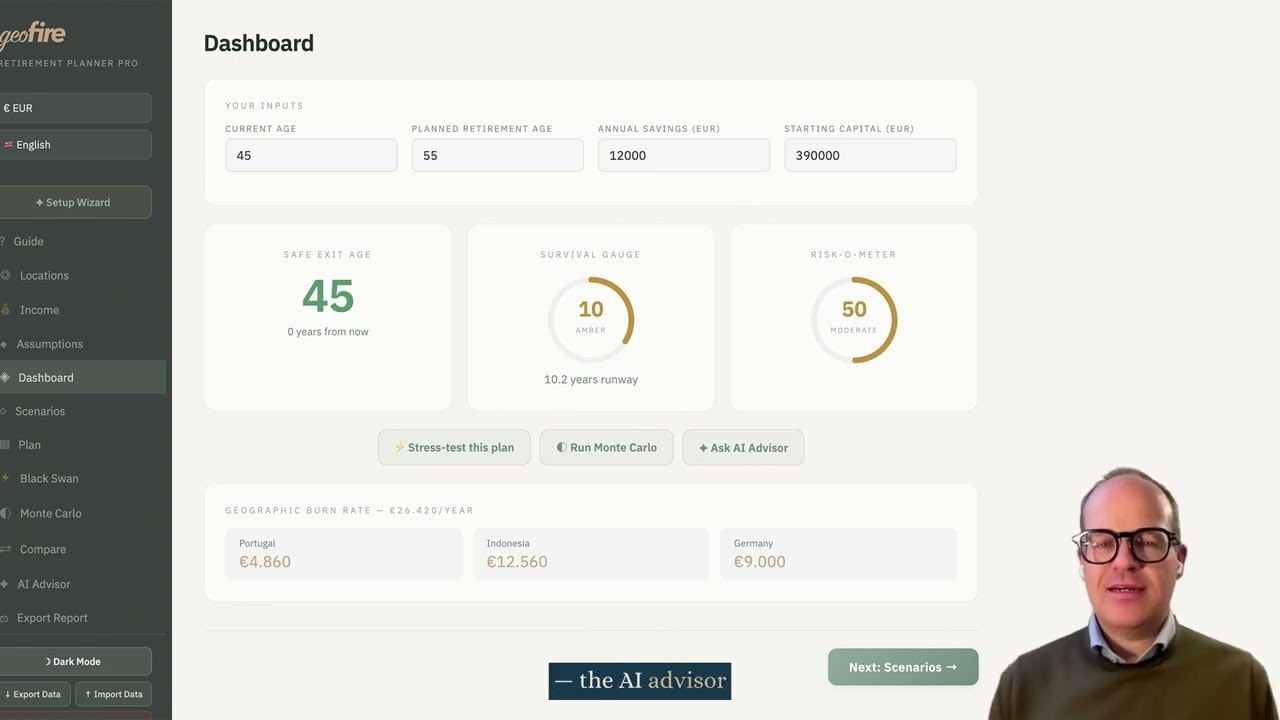This screenshot has height=720, width=1280.
Task: Click the 10.2 years runway text
Action: point(591,379)
